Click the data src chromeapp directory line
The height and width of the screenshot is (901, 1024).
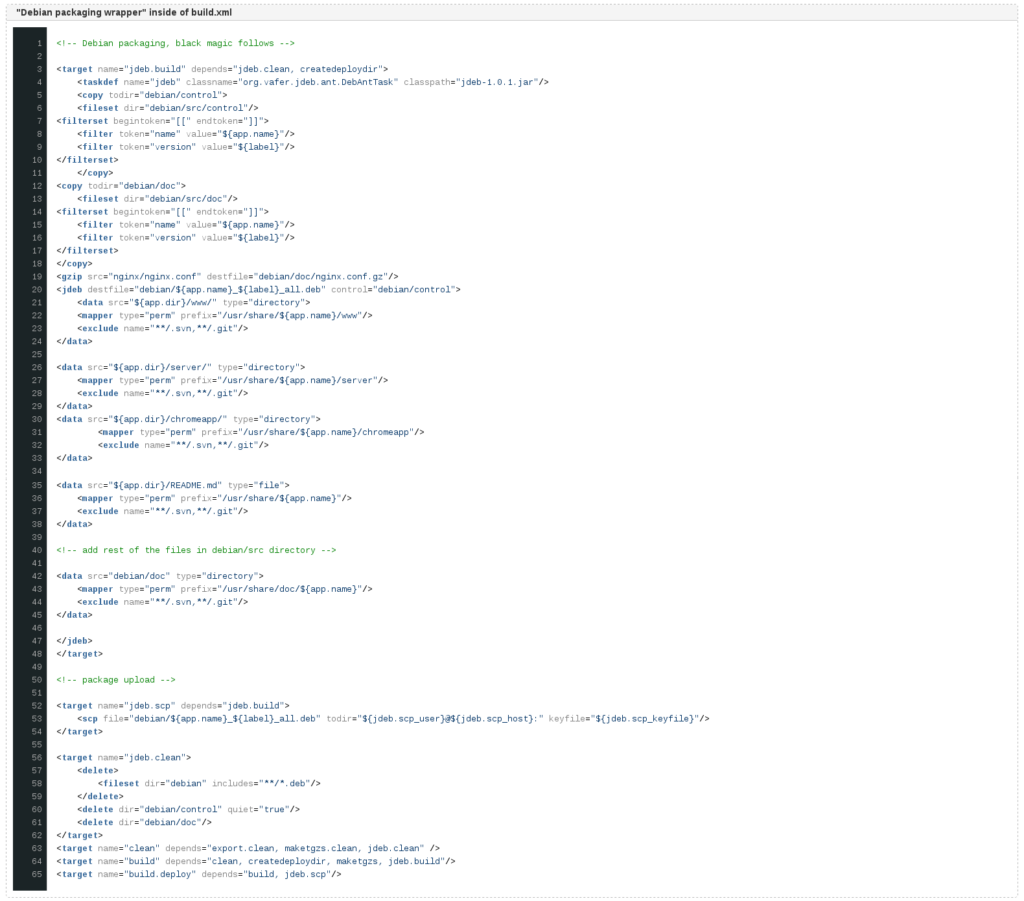coord(189,420)
